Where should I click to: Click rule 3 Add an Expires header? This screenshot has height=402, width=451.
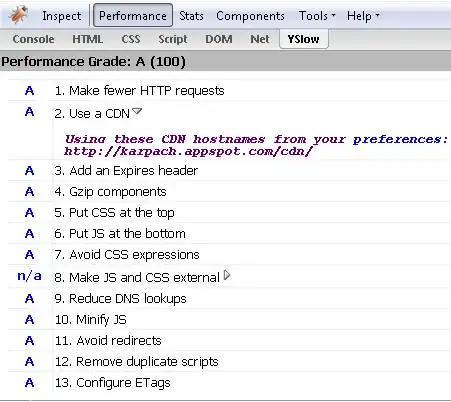(x=126, y=171)
